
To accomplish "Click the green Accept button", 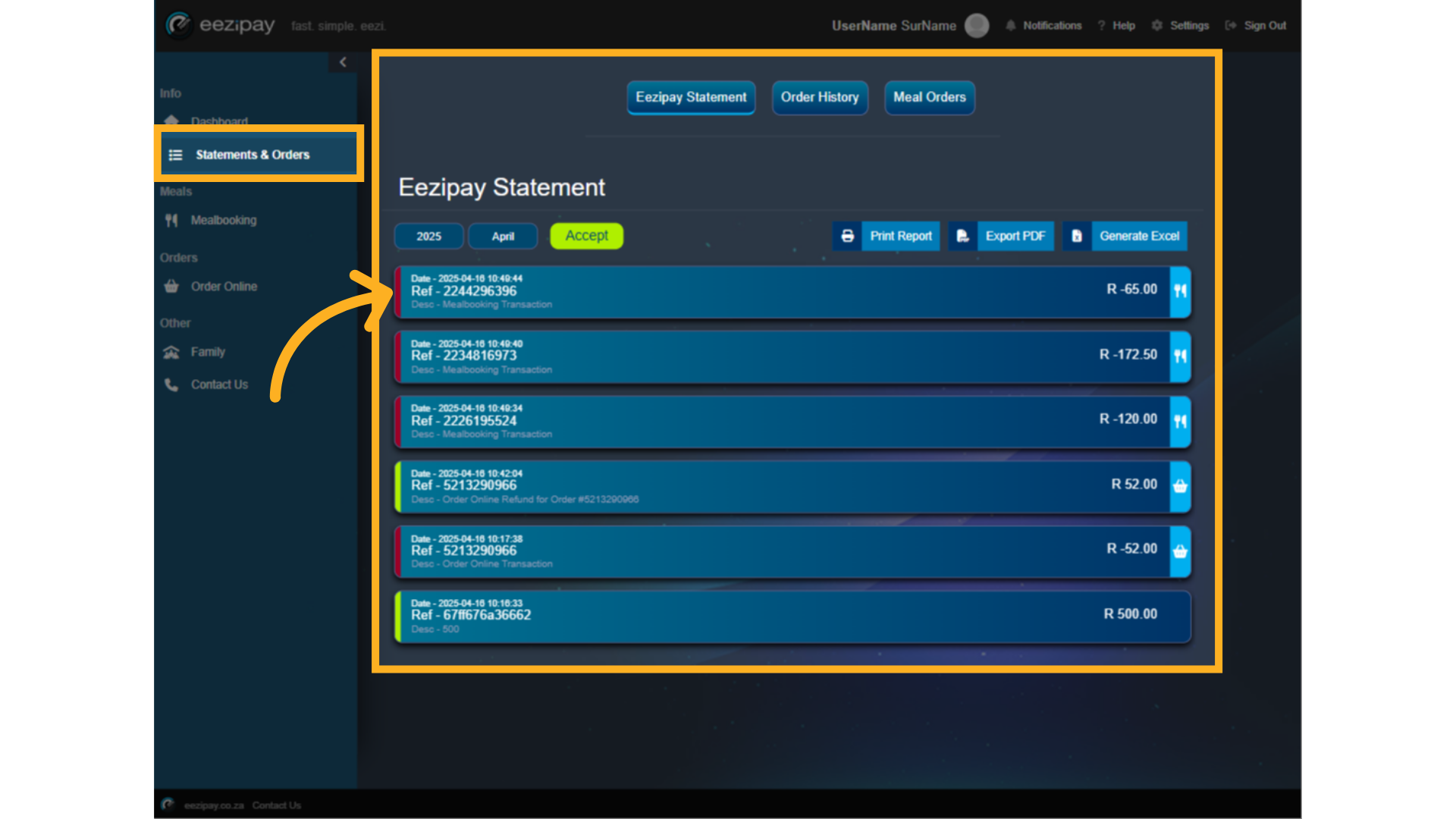I will (x=586, y=236).
